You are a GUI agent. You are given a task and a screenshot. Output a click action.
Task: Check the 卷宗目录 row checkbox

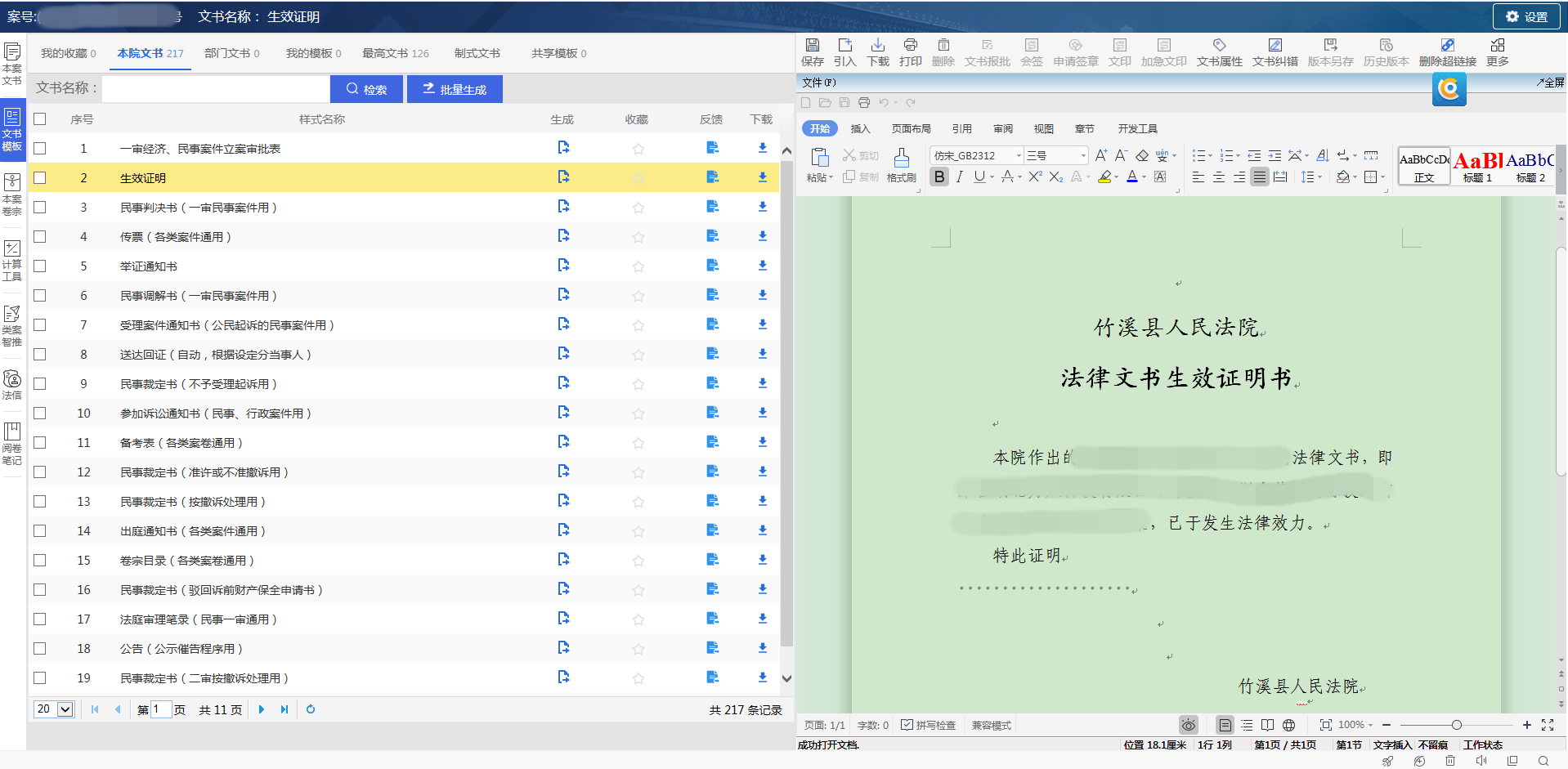pyautogui.click(x=39, y=561)
